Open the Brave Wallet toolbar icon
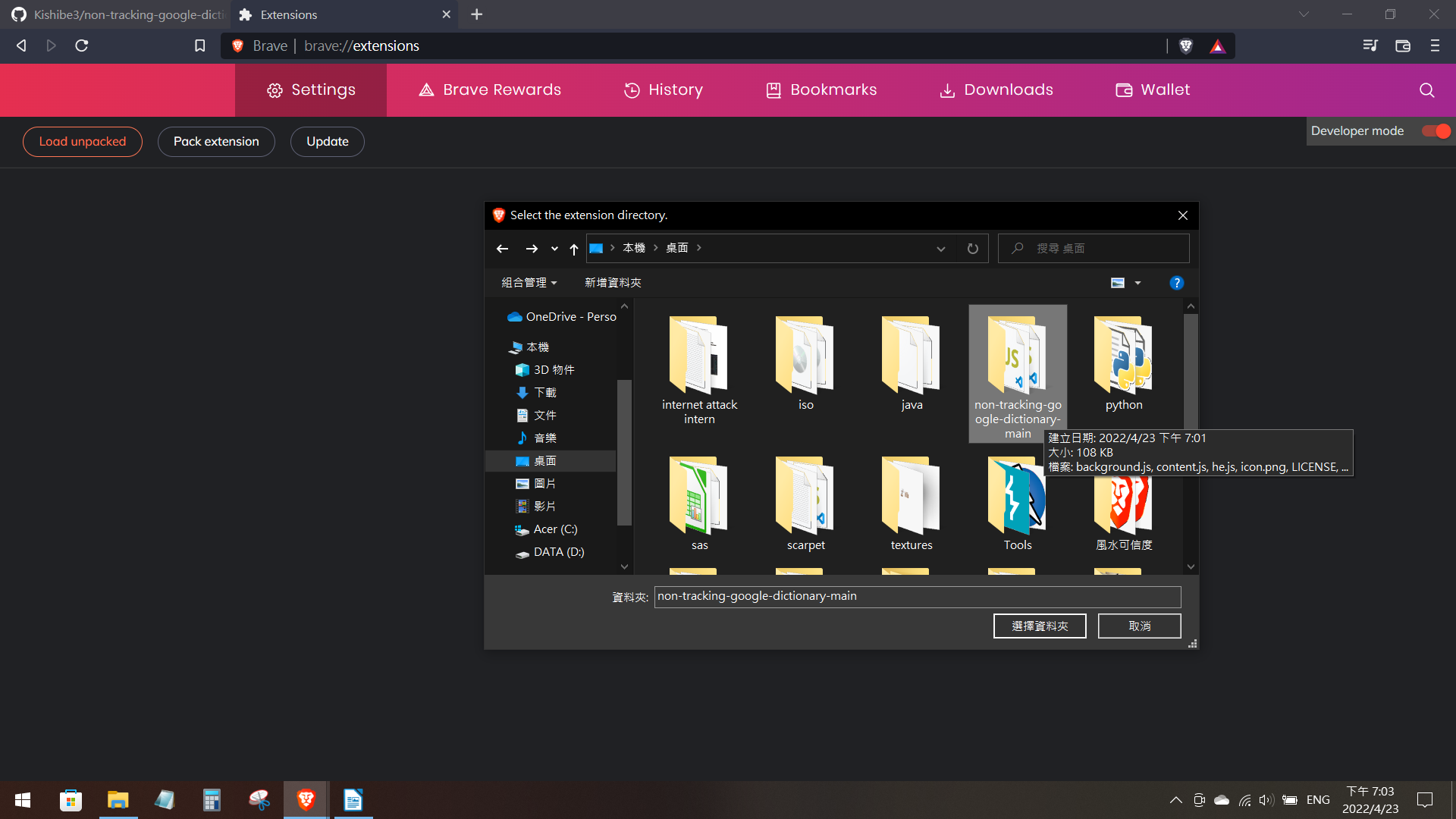 pos(1402,45)
